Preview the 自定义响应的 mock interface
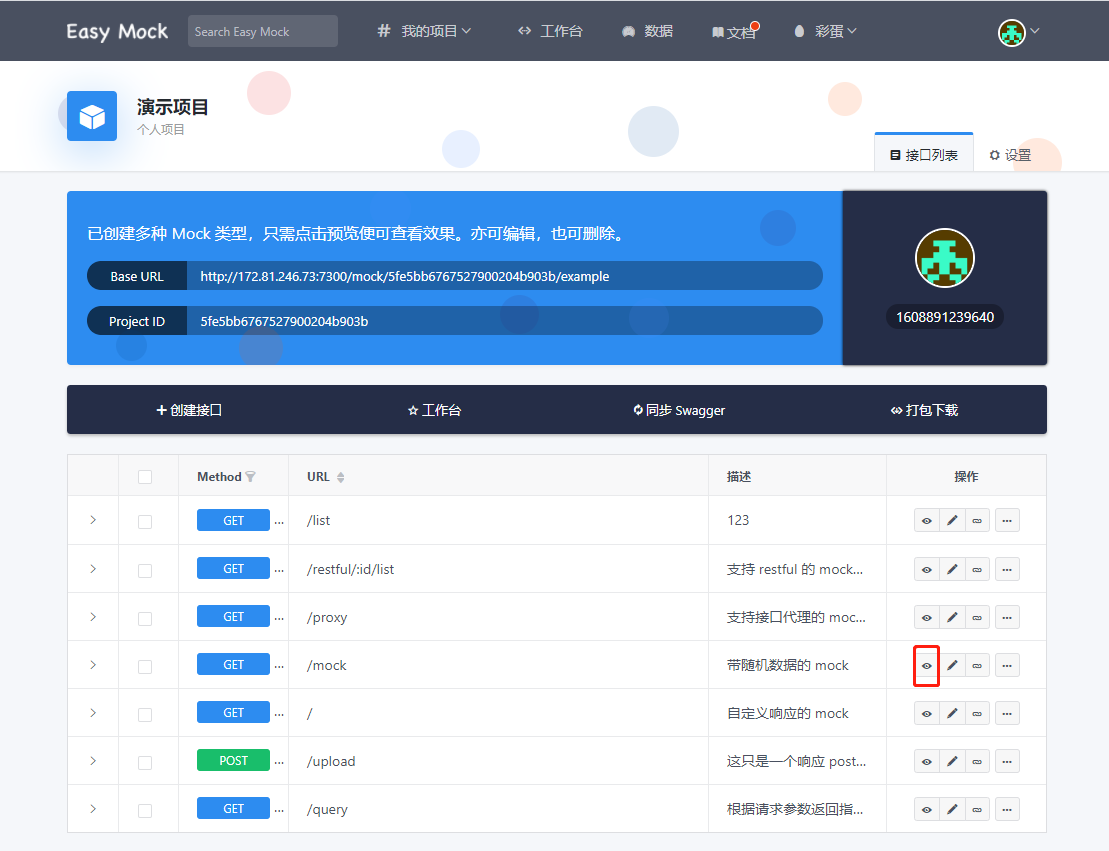1109x851 pixels. coord(927,714)
